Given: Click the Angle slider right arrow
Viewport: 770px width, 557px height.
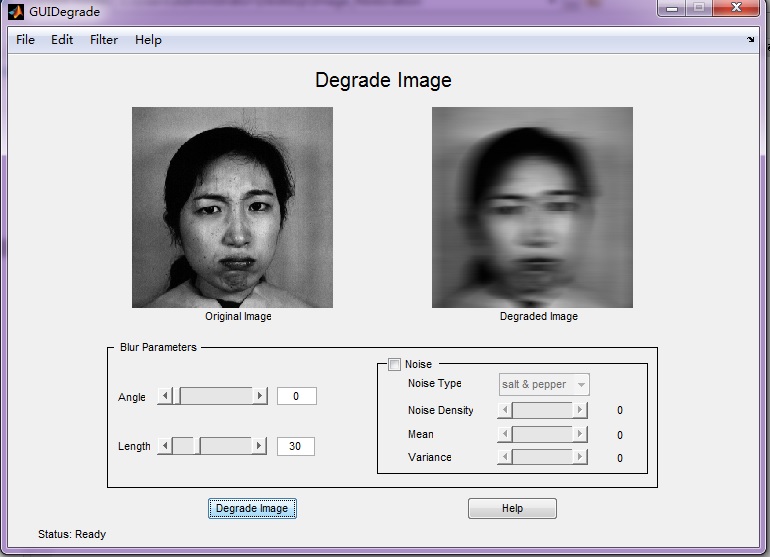Looking at the screenshot, I should tap(261, 396).
